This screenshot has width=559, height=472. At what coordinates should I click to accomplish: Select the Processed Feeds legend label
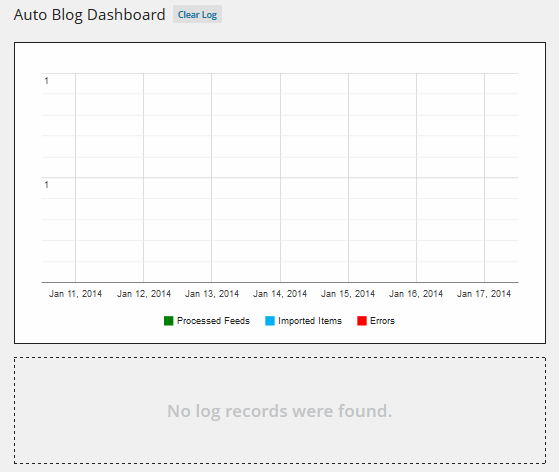click(x=213, y=321)
